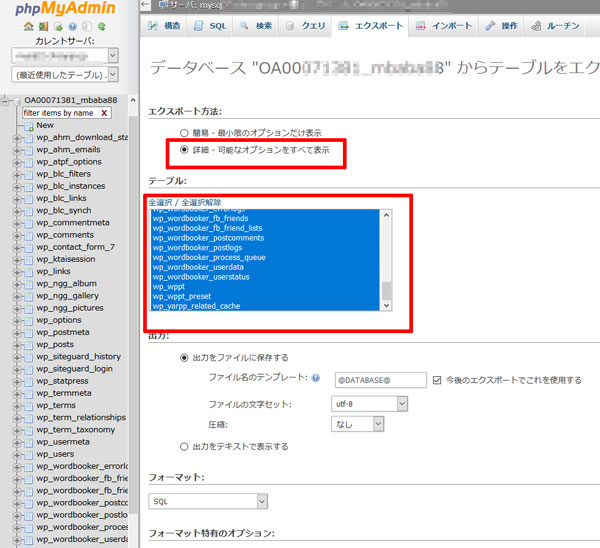Open the wp_ngg_gallery table

67,296
